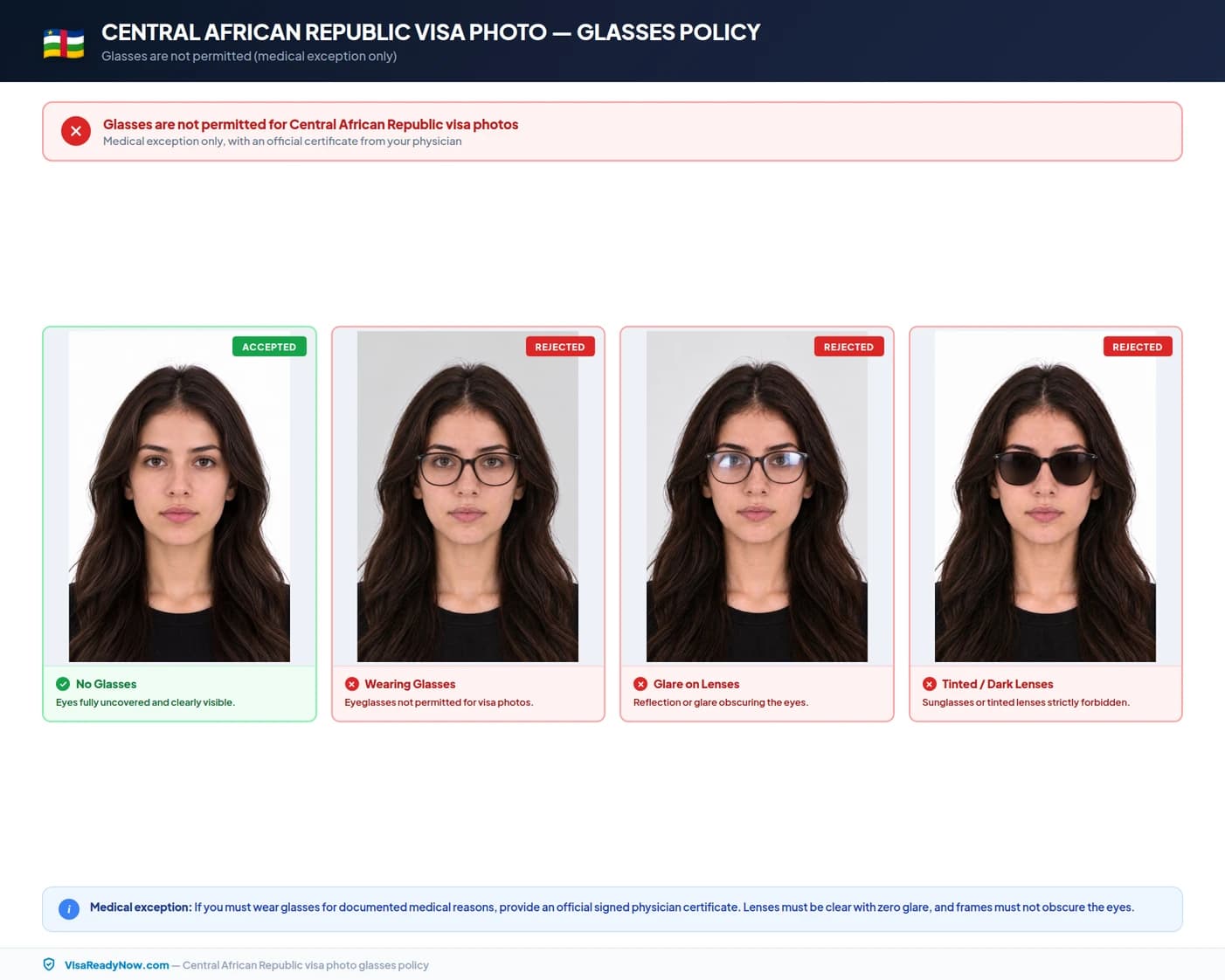1225x980 pixels.
Task: Click 'Eyeglasses not permitted for visa photos.' text
Action: pyautogui.click(x=439, y=702)
